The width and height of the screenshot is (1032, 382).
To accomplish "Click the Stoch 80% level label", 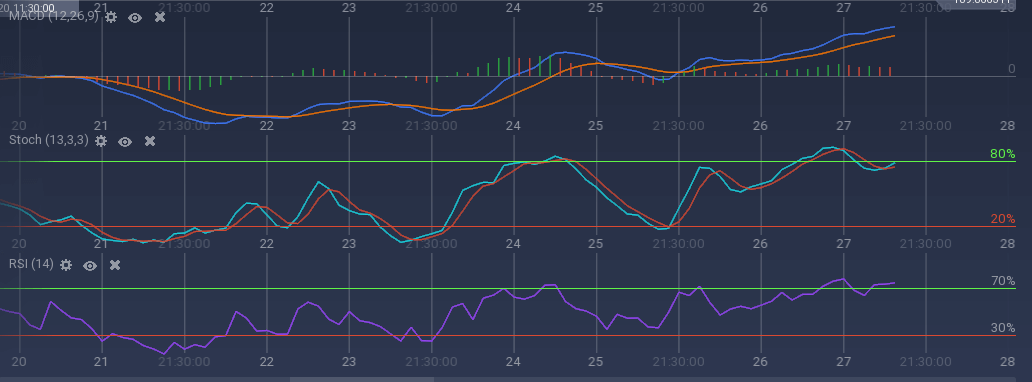I will click(x=1002, y=154).
